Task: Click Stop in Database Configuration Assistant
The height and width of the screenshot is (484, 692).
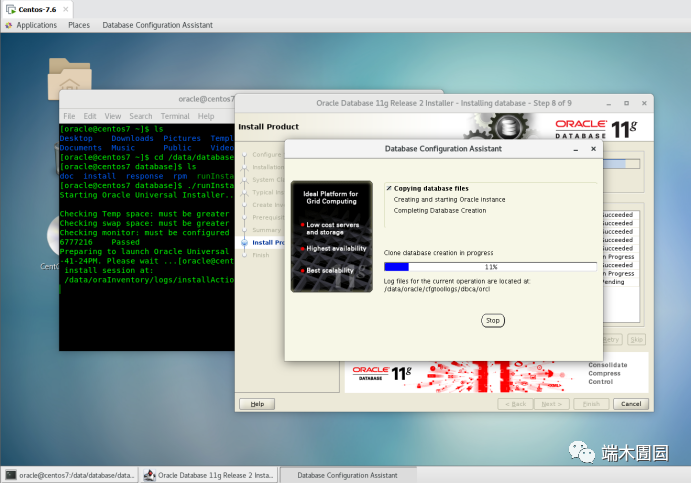Action: [x=493, y=320]
